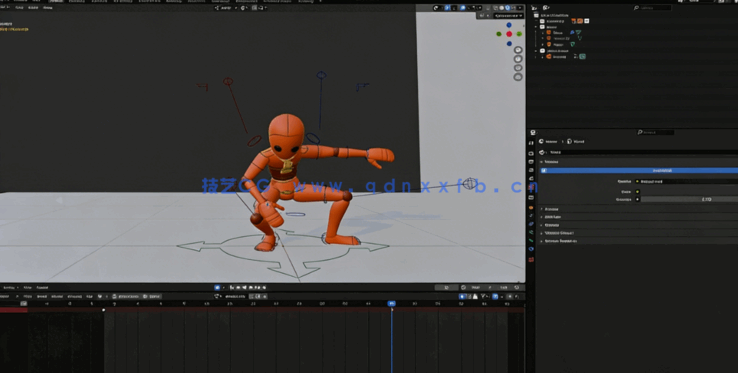
Task: Open the orange Object properties tab
Action: [x=531, y=208]
